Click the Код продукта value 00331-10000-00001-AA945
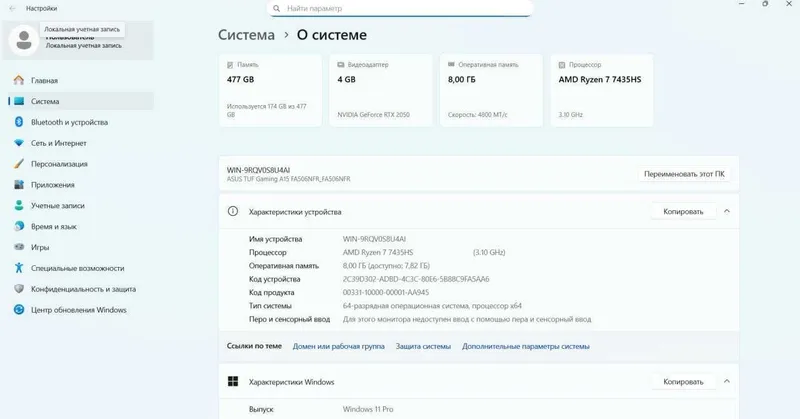This screenshot has height=419, width=800. 386,292
